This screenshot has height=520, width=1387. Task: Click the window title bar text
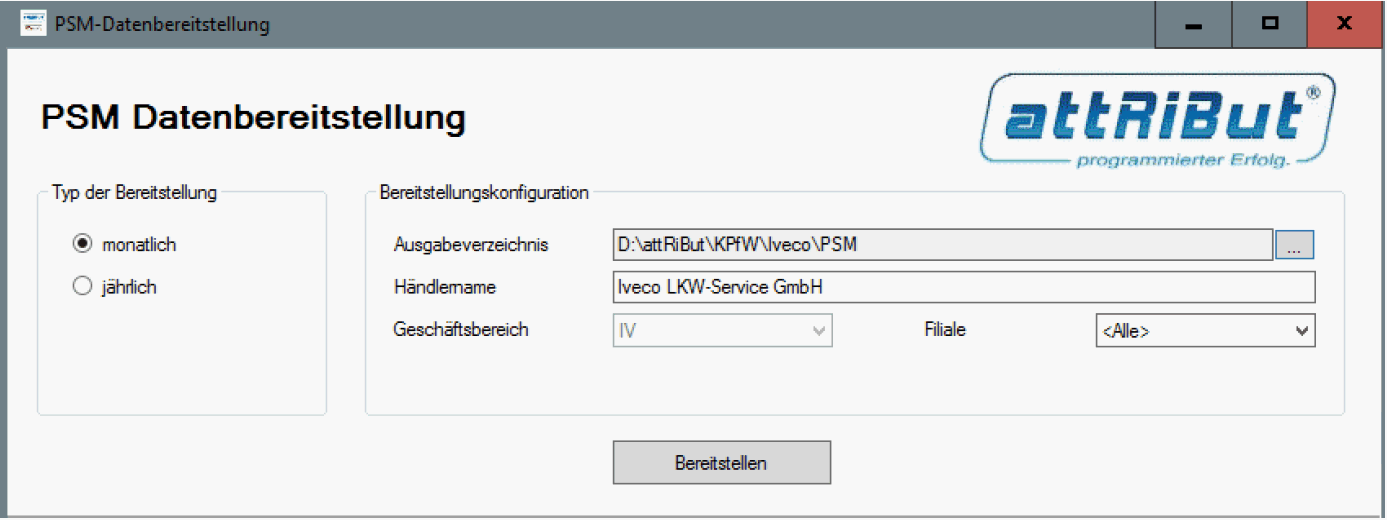click(162, 24)
